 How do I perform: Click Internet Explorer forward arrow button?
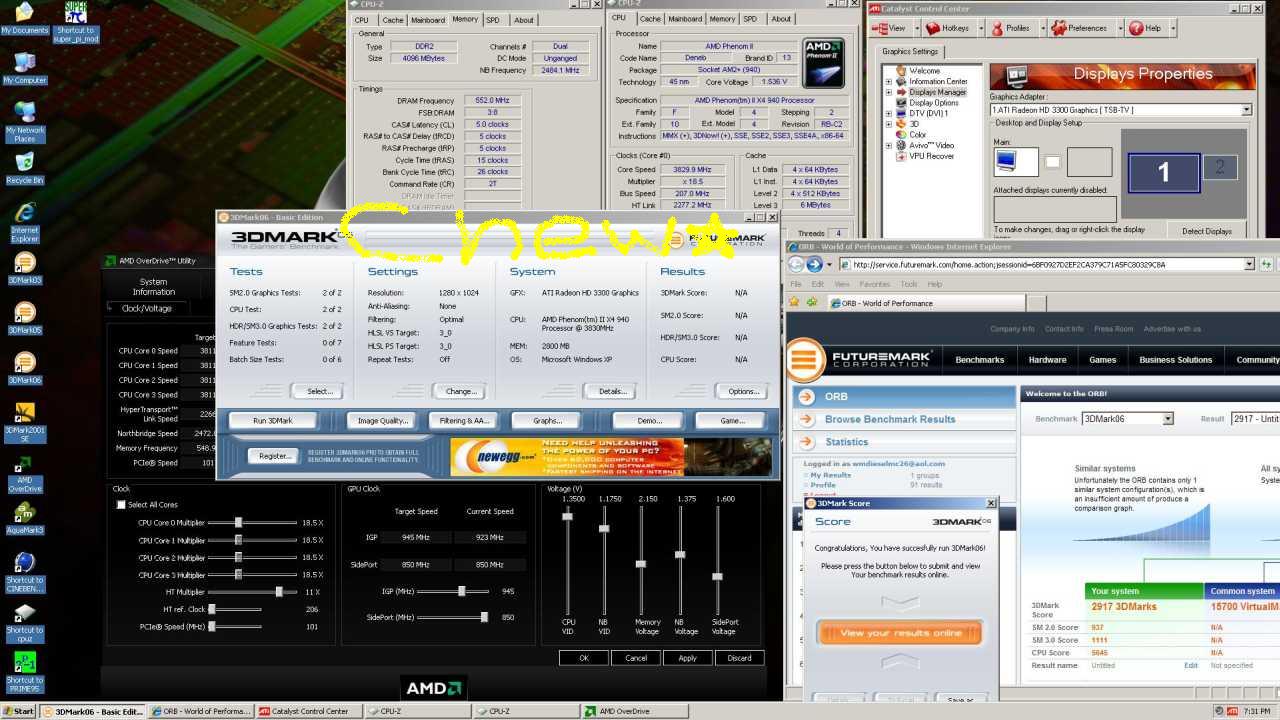click(x=815, y=264)
